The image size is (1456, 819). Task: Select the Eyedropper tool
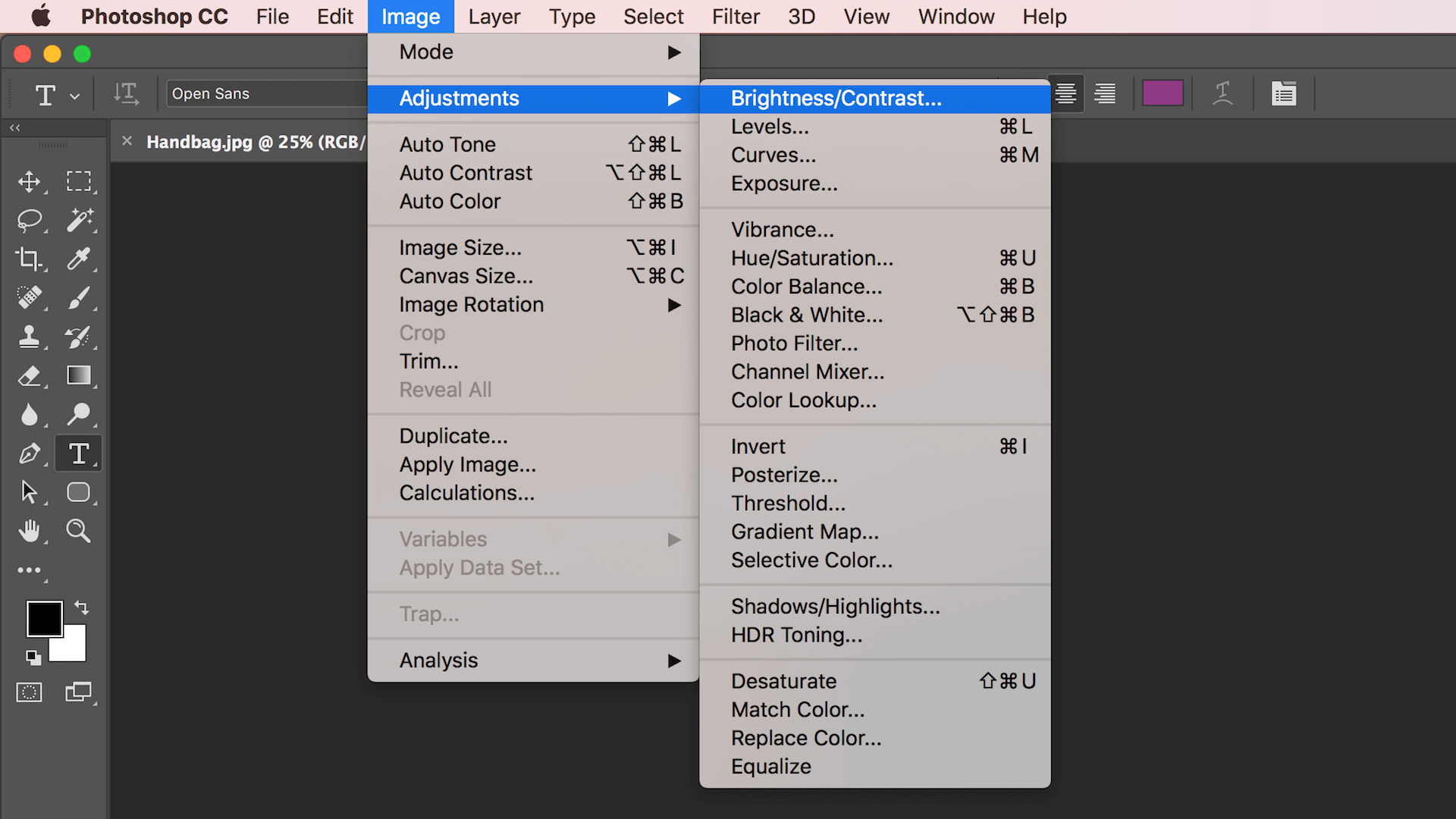(x=79, y=259)
